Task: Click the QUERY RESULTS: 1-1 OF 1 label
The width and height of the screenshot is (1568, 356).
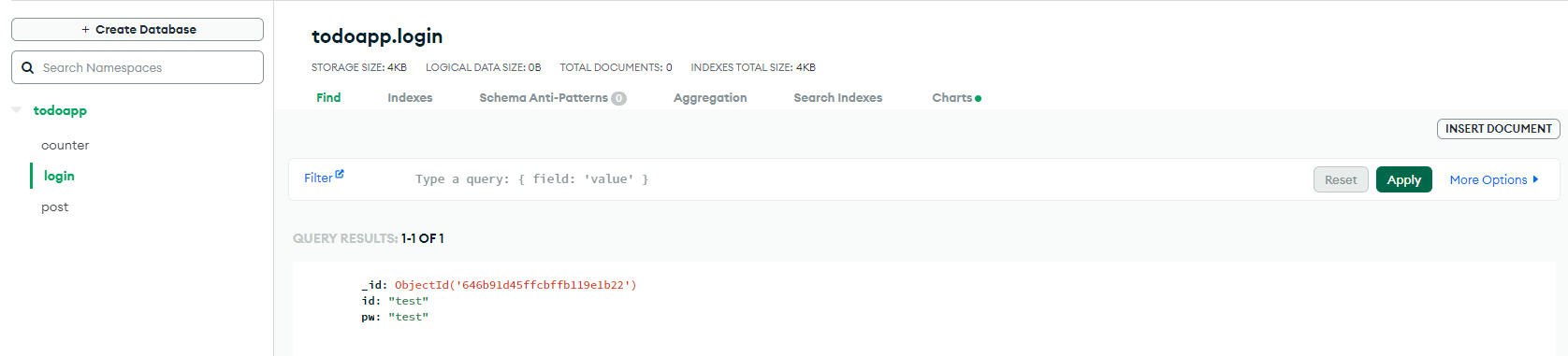Action: 369,238
